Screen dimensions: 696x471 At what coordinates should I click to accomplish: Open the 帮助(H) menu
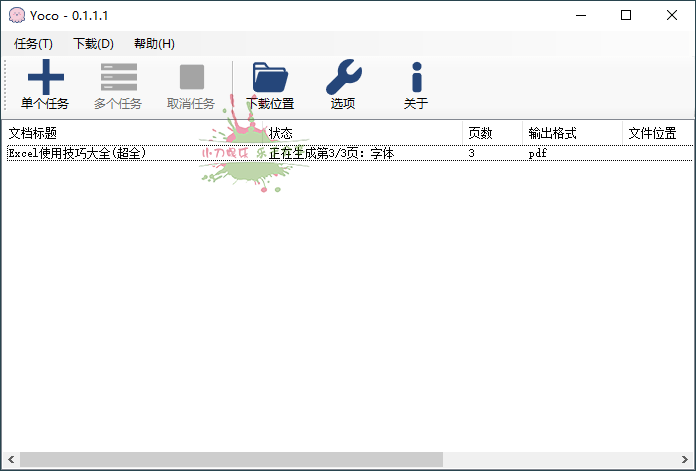tap(154, 44)
